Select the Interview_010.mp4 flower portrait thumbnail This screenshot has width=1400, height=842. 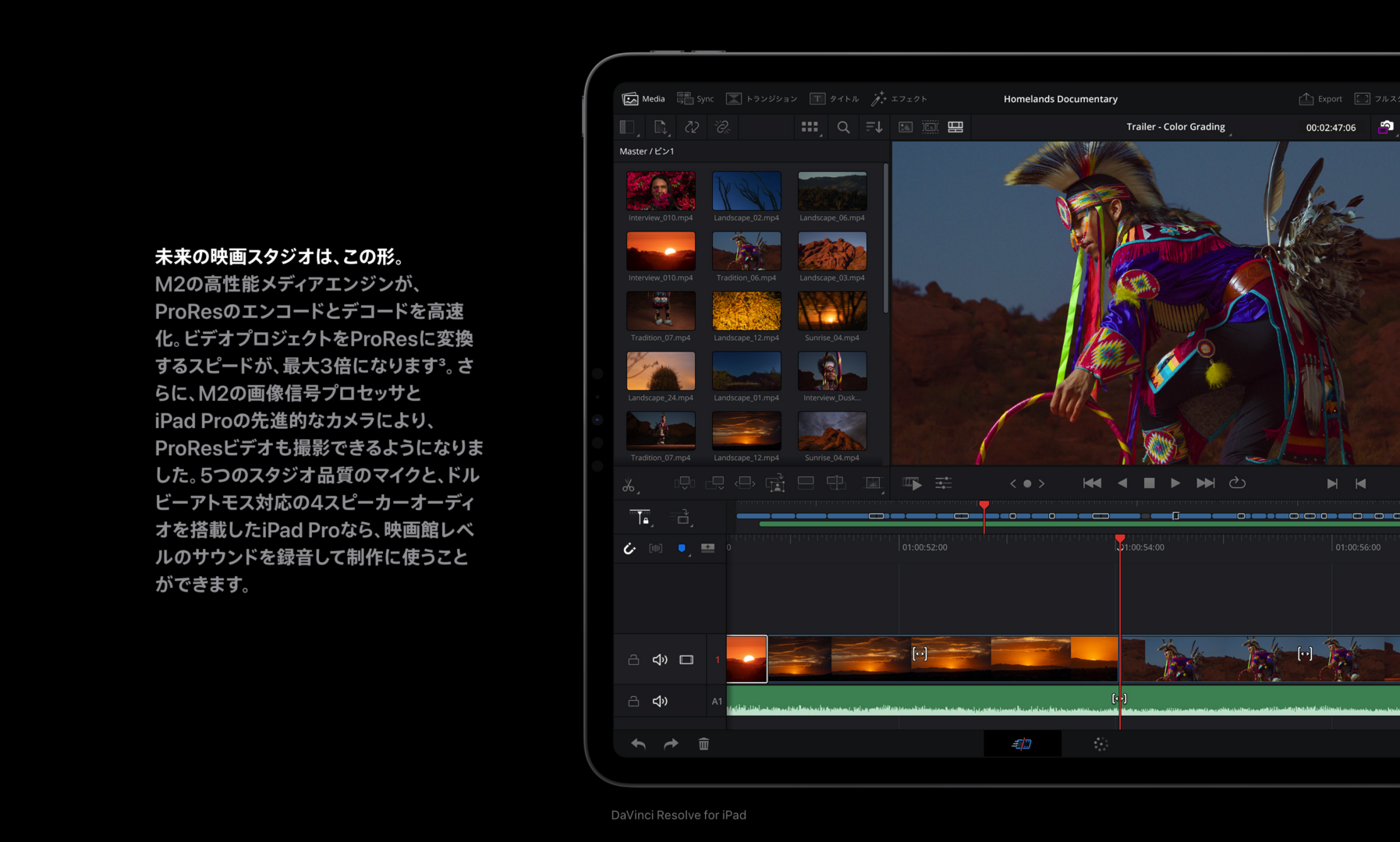click(661, 191)
